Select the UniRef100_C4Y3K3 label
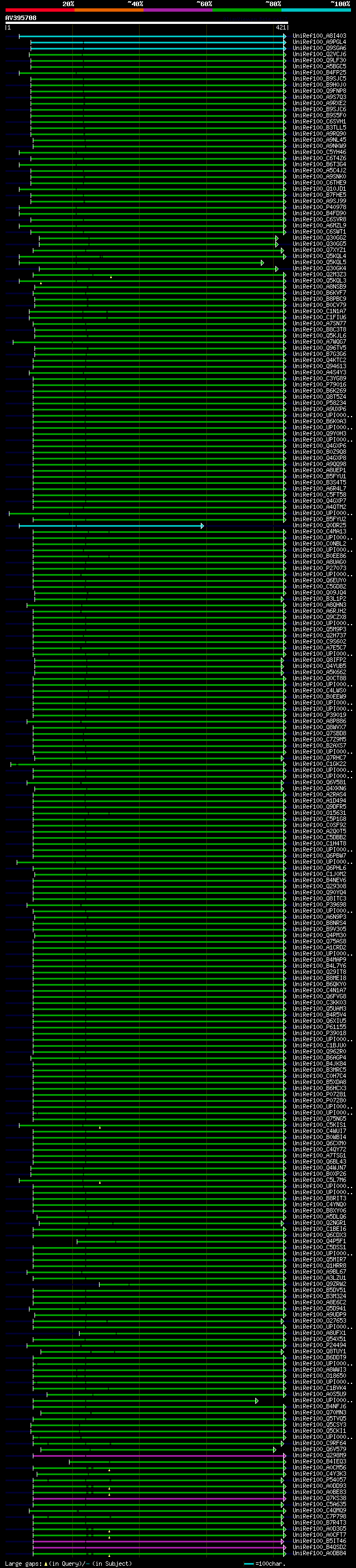 point(319,1473)
